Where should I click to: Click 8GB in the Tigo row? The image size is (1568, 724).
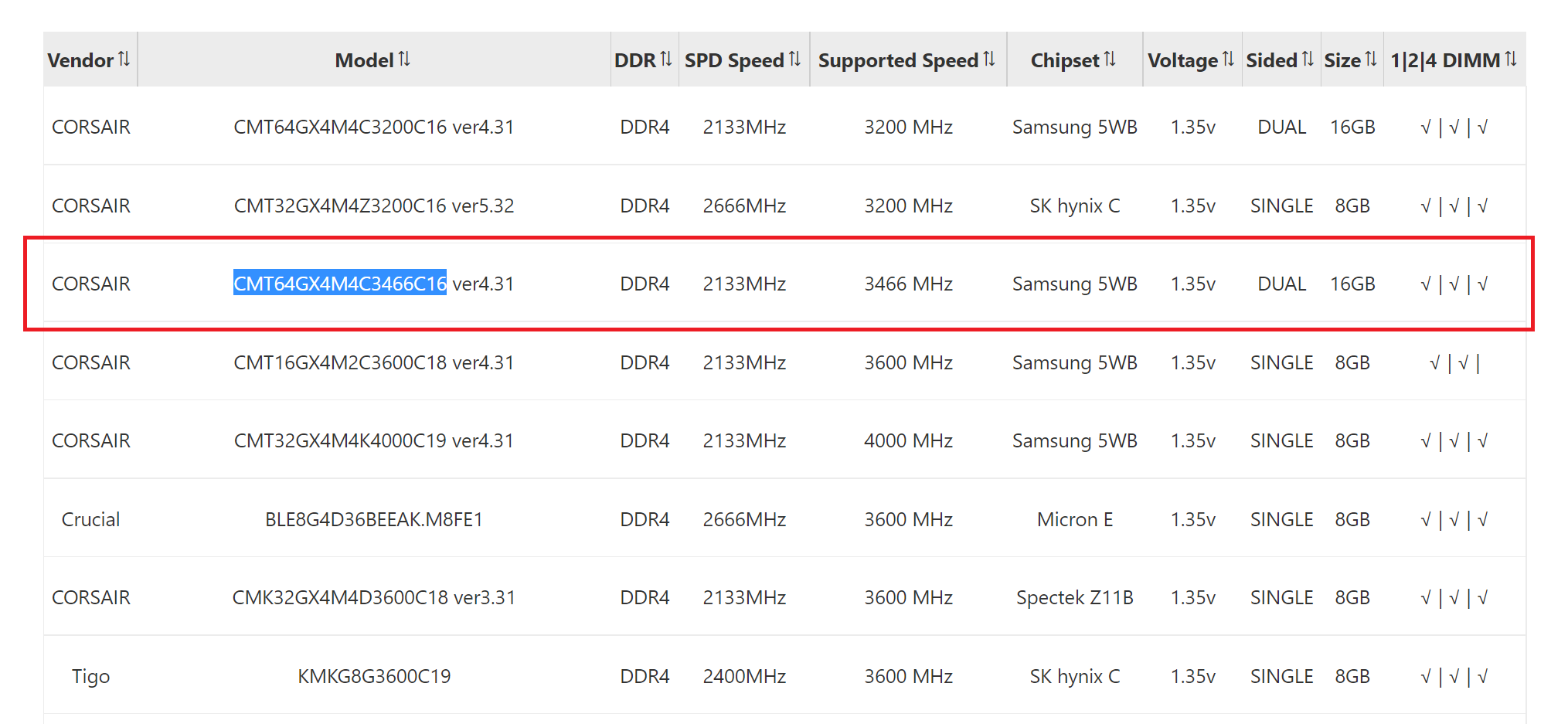[x=1352, y=676]
